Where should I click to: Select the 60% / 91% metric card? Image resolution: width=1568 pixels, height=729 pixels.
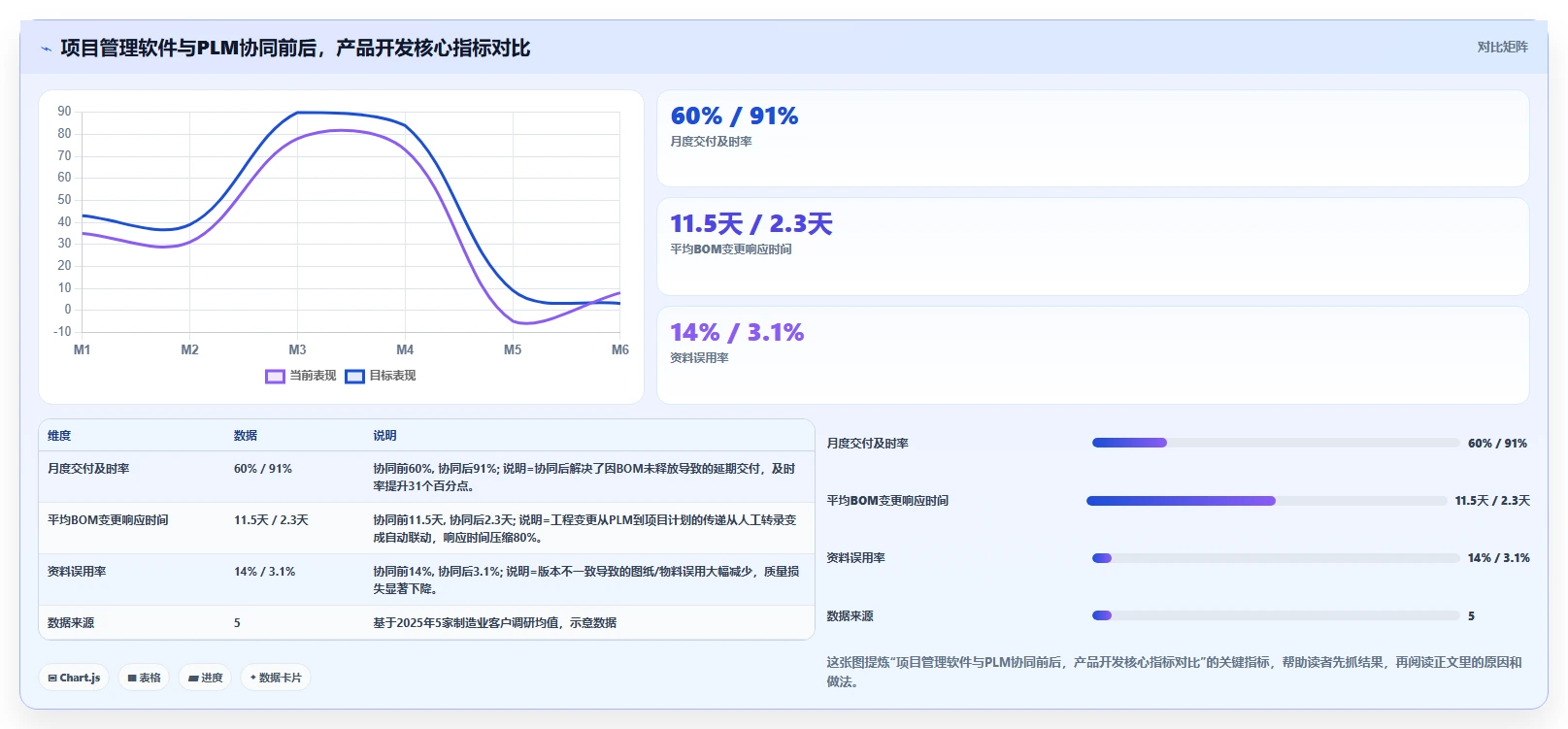coord(1093,139)
